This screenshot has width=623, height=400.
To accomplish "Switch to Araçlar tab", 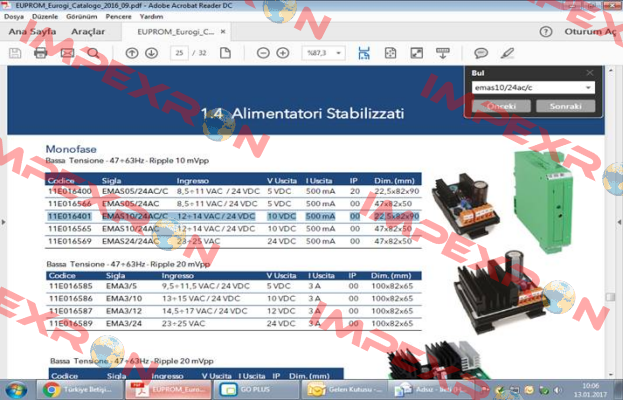I will click(88, 32).
